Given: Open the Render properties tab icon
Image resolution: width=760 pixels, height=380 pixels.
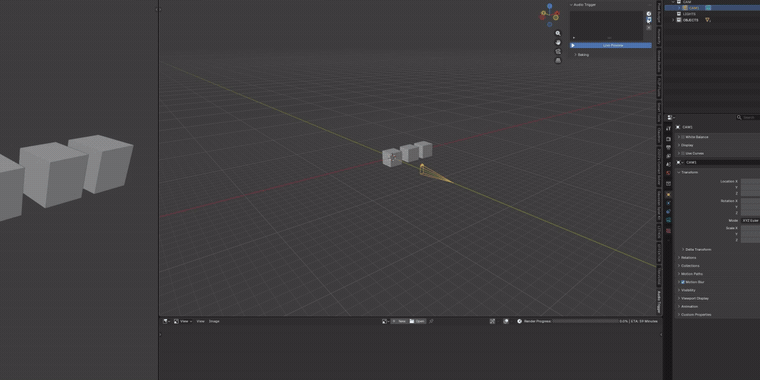Looking at the screenshot, I should coord(668,139).
